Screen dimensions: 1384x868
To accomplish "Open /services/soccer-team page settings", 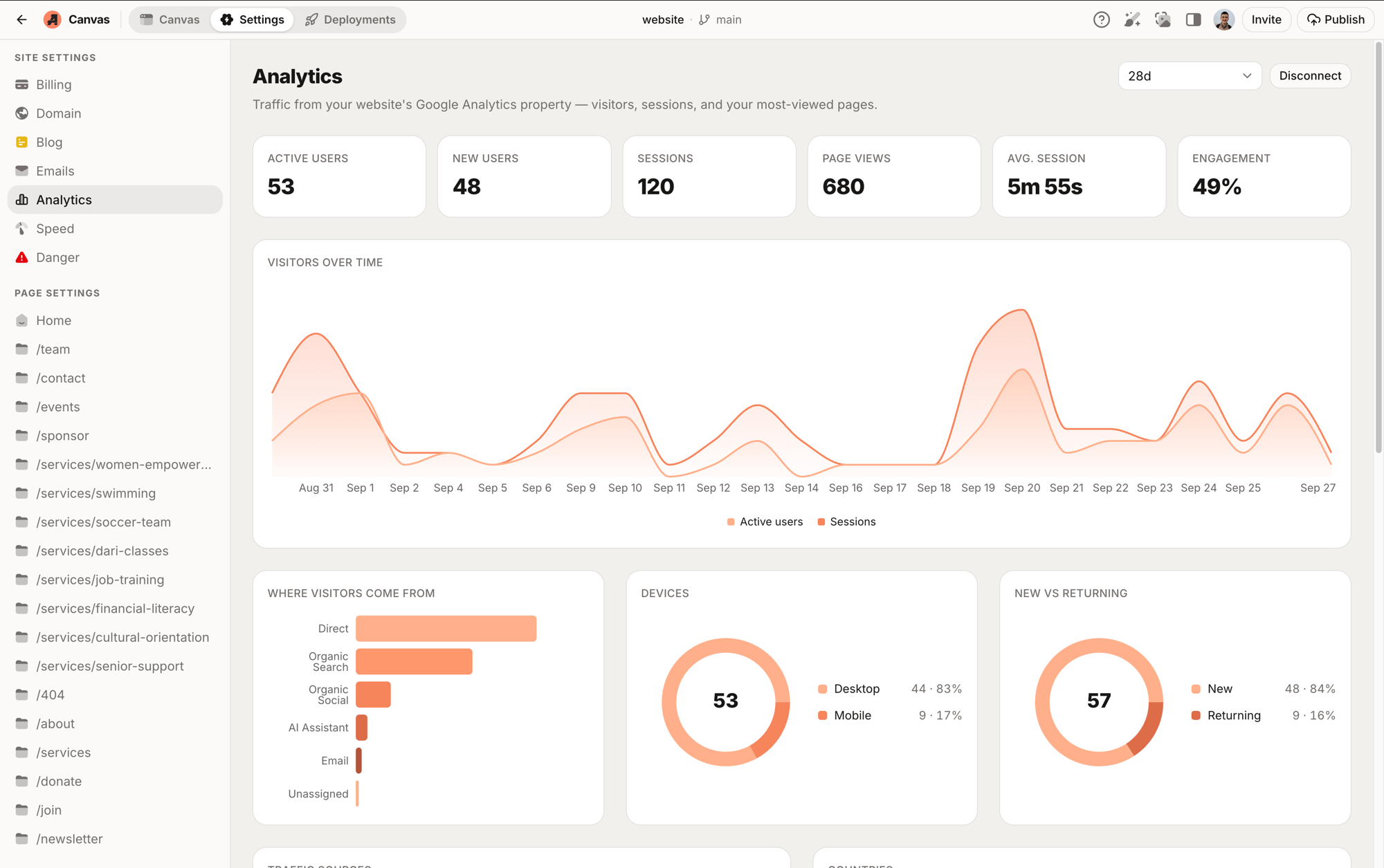I will coord(115,522).
